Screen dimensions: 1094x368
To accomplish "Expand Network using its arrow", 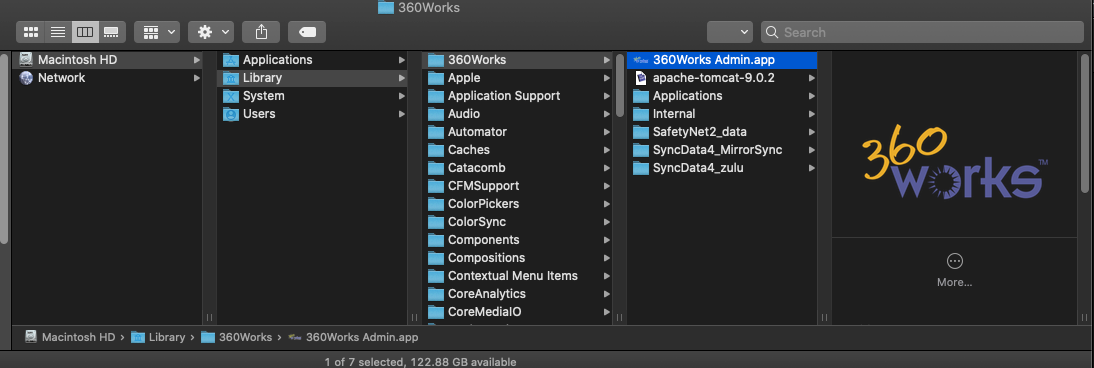I will (x=197, y=78).
